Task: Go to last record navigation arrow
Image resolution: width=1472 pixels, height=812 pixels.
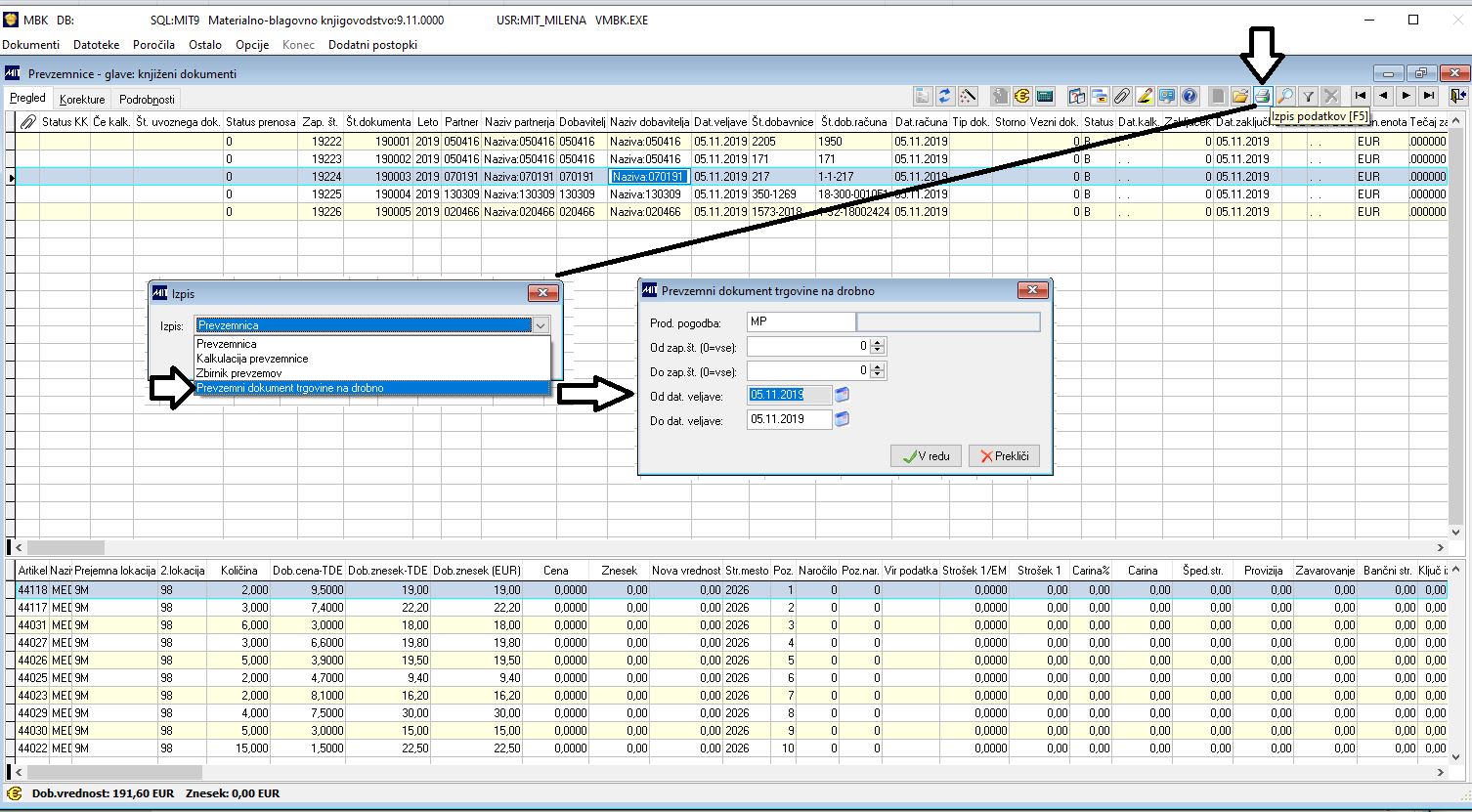Action: coord(1429,96)
